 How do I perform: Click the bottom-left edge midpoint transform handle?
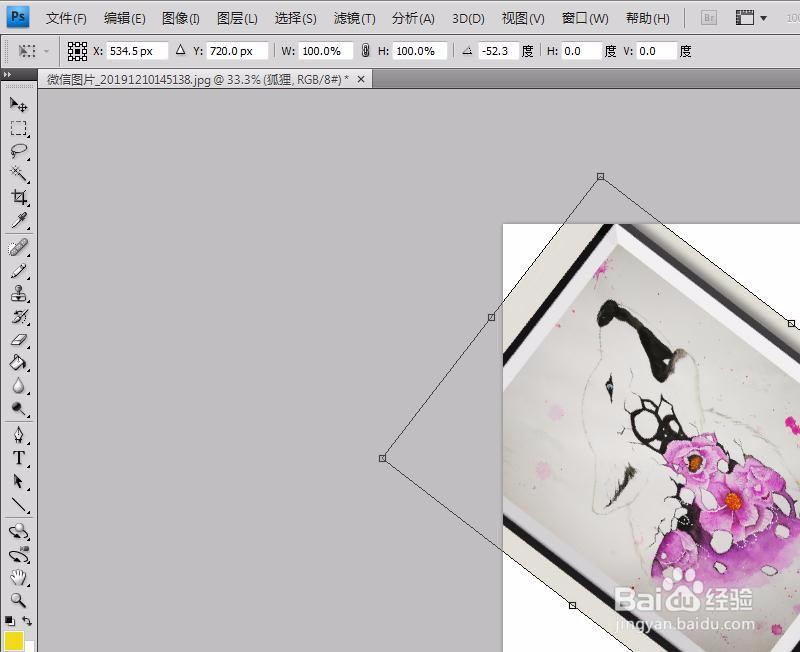(572, 605)
